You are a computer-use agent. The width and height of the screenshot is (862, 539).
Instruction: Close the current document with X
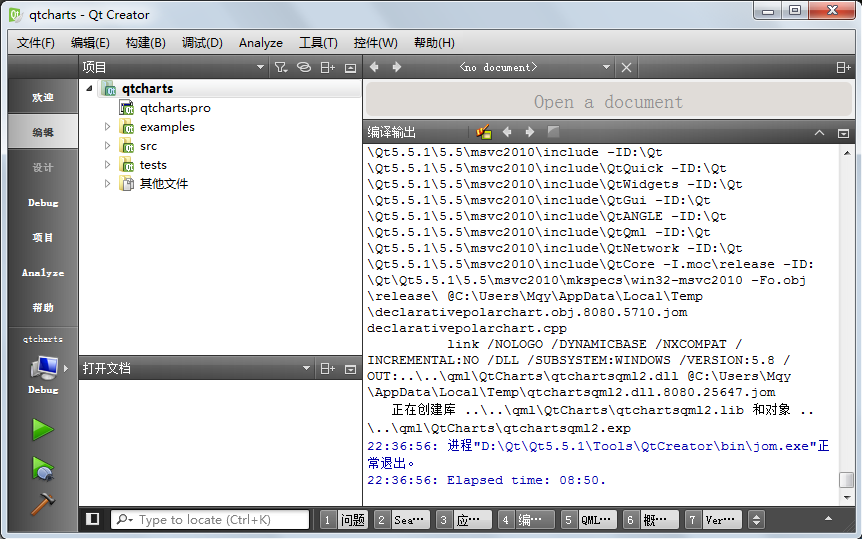coord(626,68)
